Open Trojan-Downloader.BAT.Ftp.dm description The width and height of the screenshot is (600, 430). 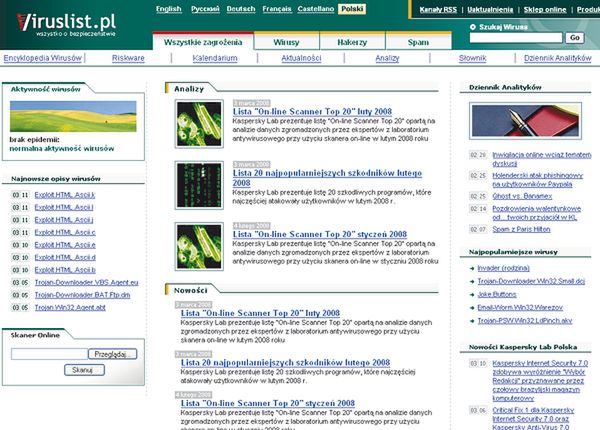click(82, 295)
